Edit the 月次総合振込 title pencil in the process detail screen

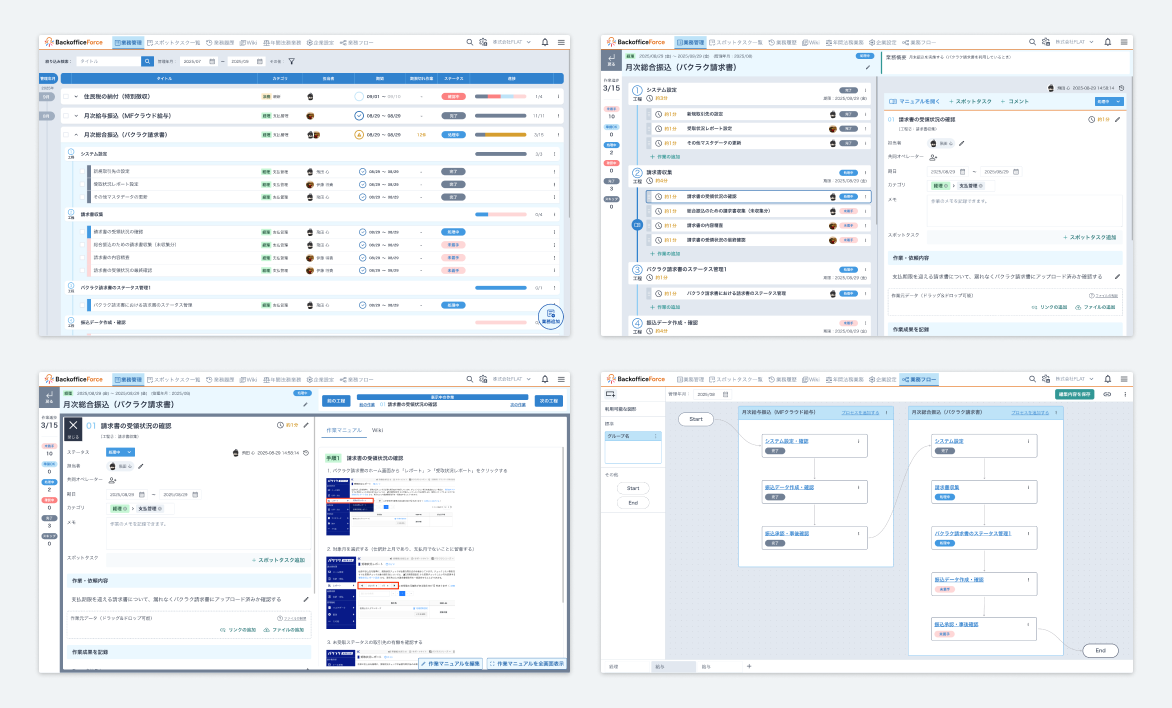[x=868, y=68]
